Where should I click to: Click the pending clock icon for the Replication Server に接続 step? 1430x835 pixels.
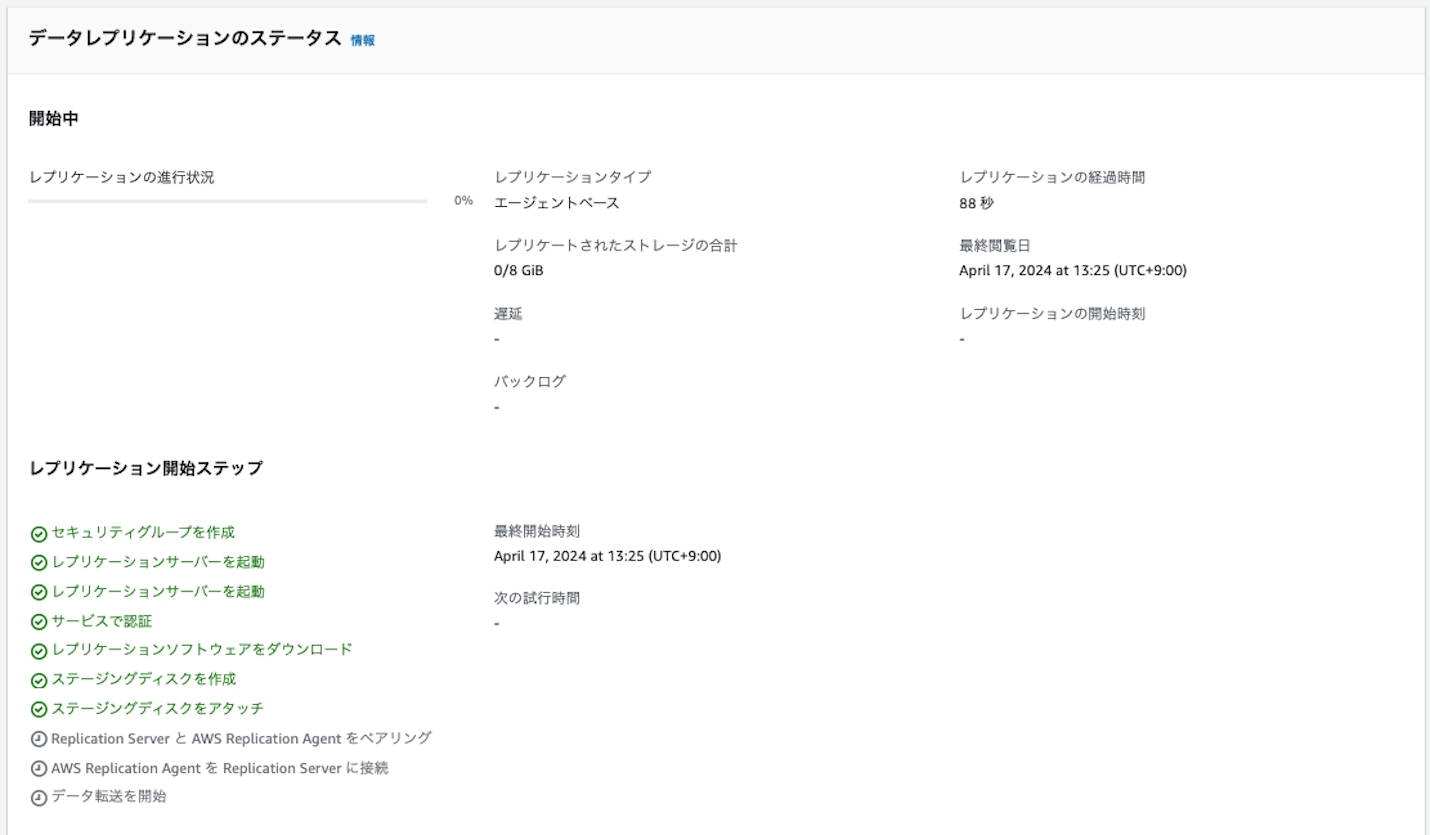click(x=39, y=769)
